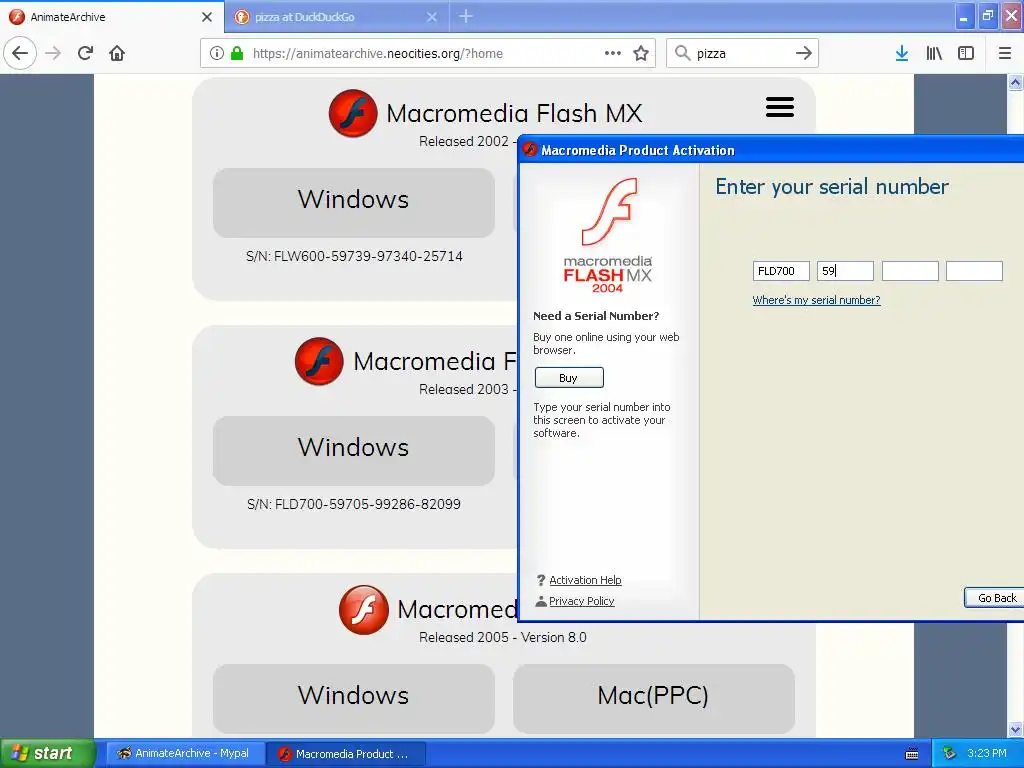Click the search magnifier icon
This screenshot has width=1024, height=768.
pyautogui.click(x=682, y=53)
